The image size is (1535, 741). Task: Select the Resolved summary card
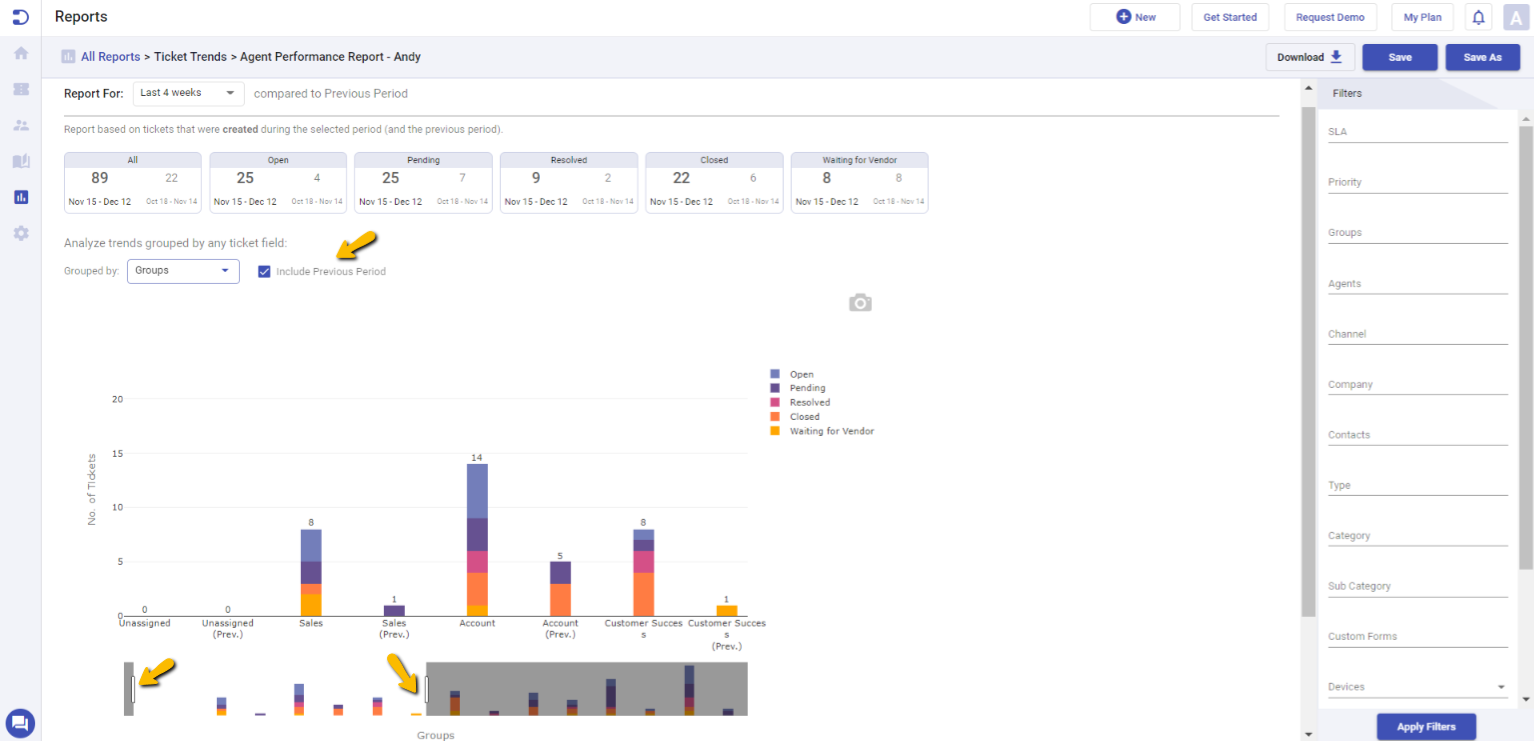569,182
